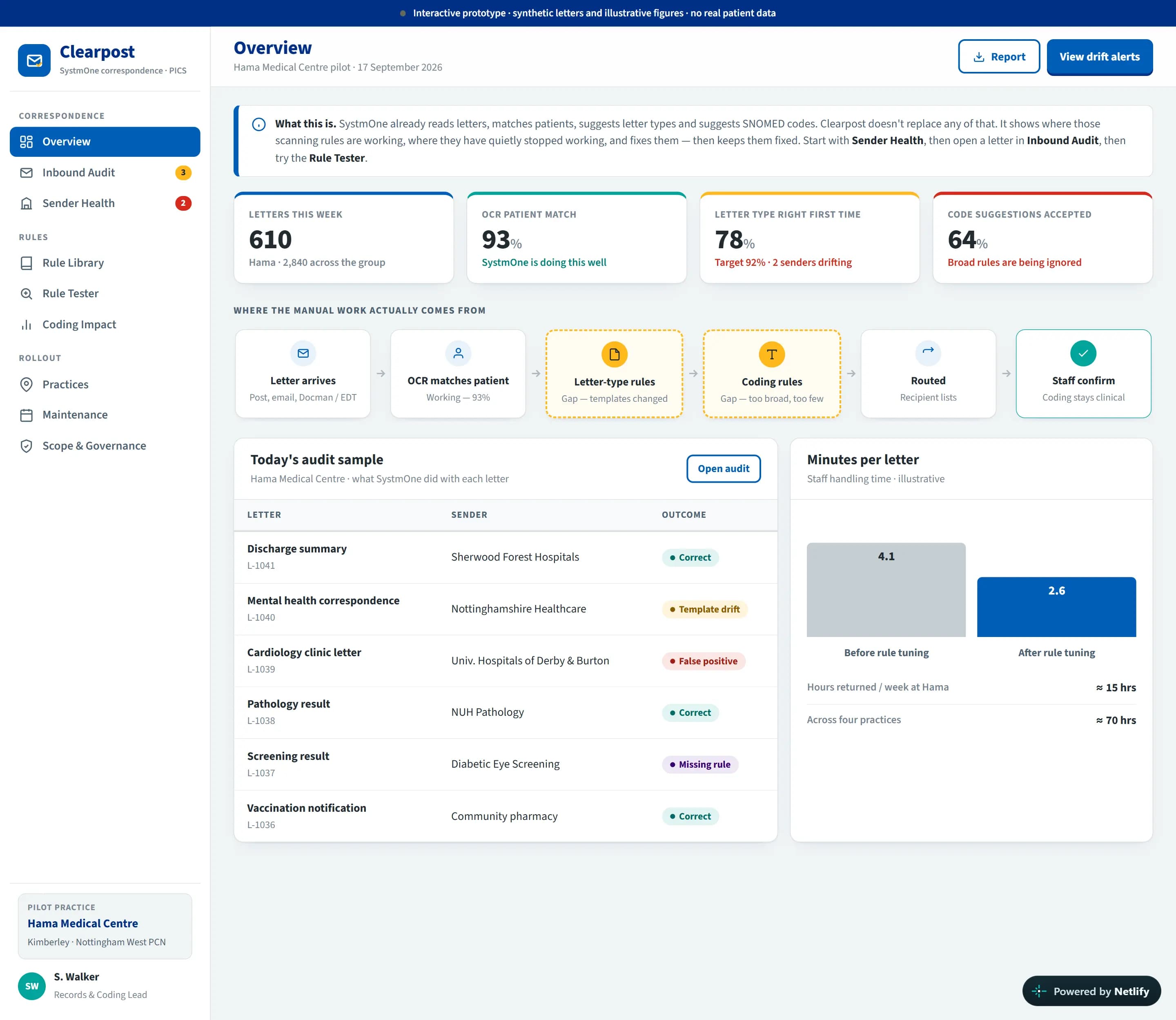
Task: Click the Sender Health building icon
Action: point(26,203)
